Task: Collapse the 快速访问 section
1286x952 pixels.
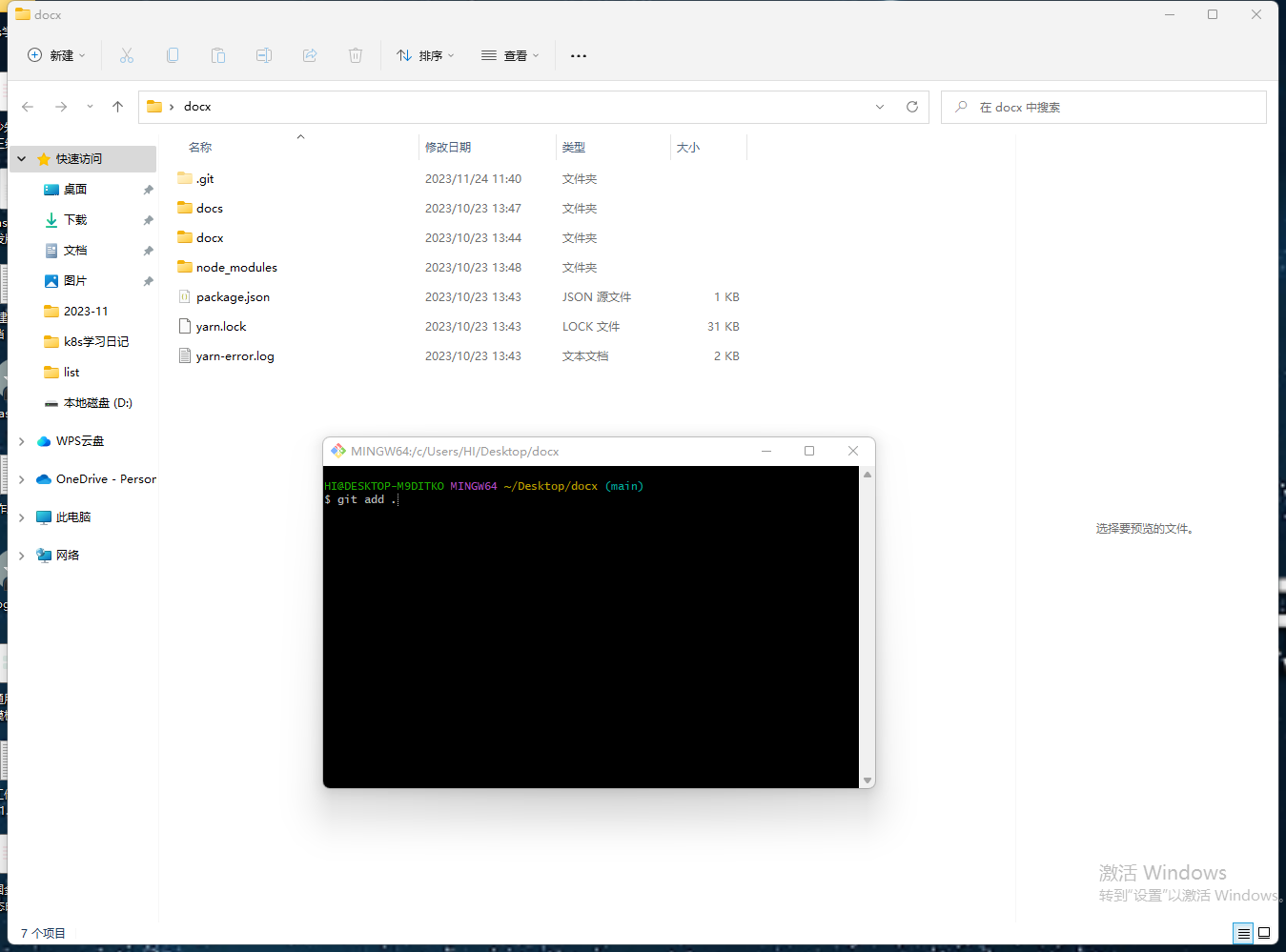Action: coord(22,159)
